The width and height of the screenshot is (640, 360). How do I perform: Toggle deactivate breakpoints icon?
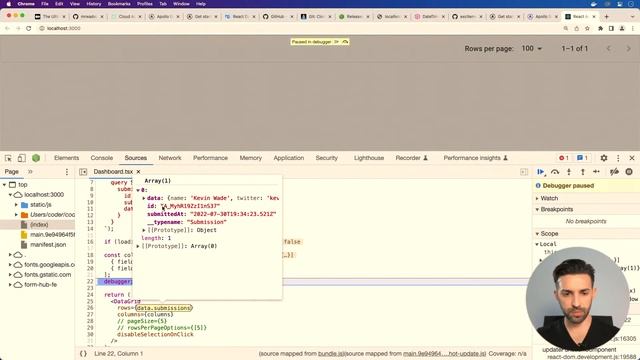pos(614,172)
